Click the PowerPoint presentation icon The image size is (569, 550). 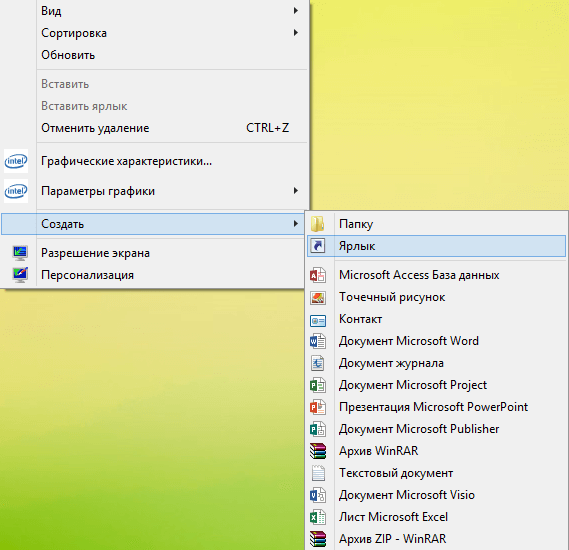[x=318, y=407]
